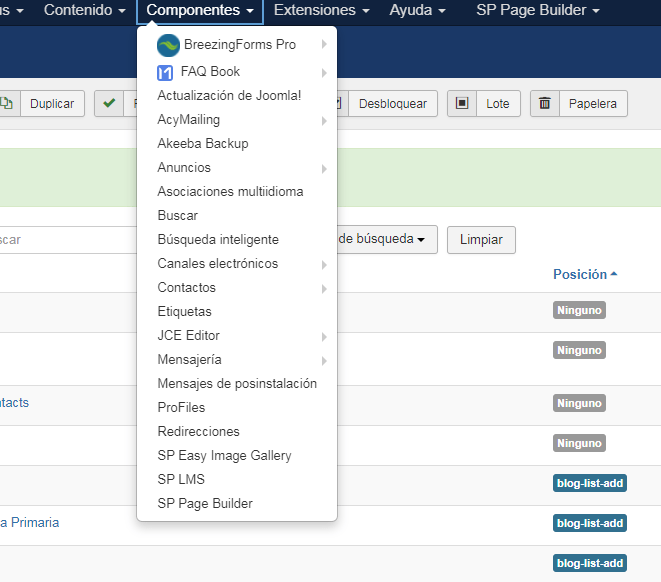Expand Canales electrónicos submenu arrow
The height and width of the screenshot is (582, 661).
tap(324, 265)
